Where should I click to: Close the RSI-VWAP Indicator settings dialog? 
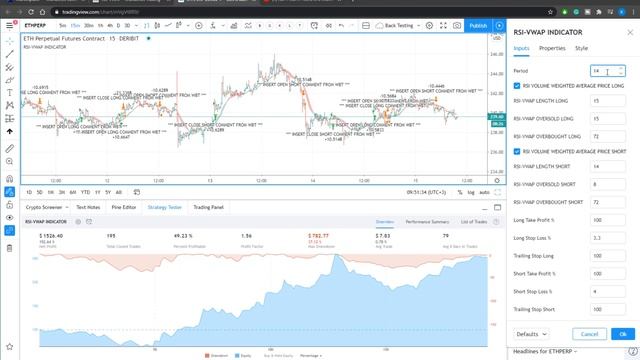click(x=630, y=32)
